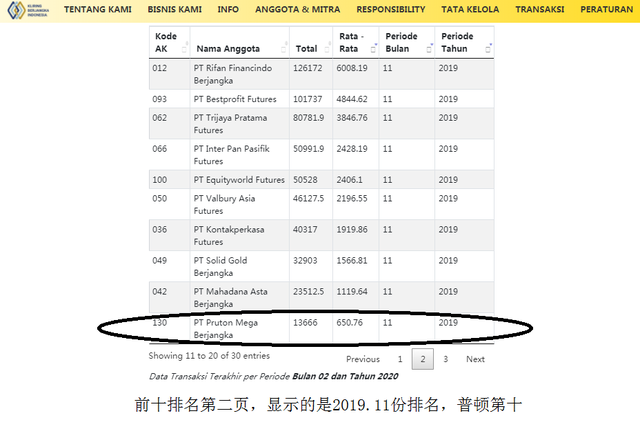Viewport: 640px width, 429px height.
Task: Click the average value 2406.1
Action: 349,180
